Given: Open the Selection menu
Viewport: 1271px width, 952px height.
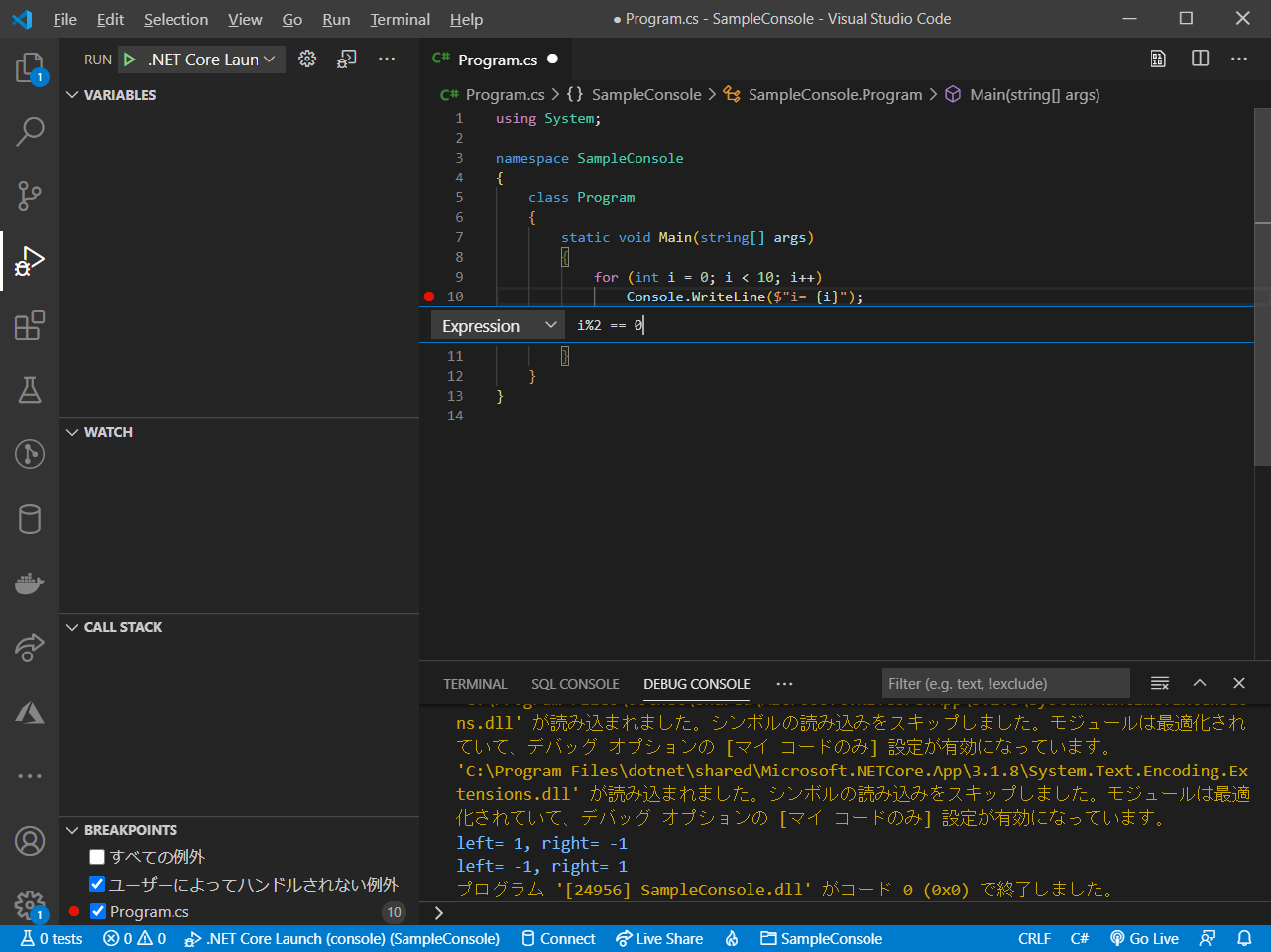Looking at the screenshot, I should click(175, 19).
